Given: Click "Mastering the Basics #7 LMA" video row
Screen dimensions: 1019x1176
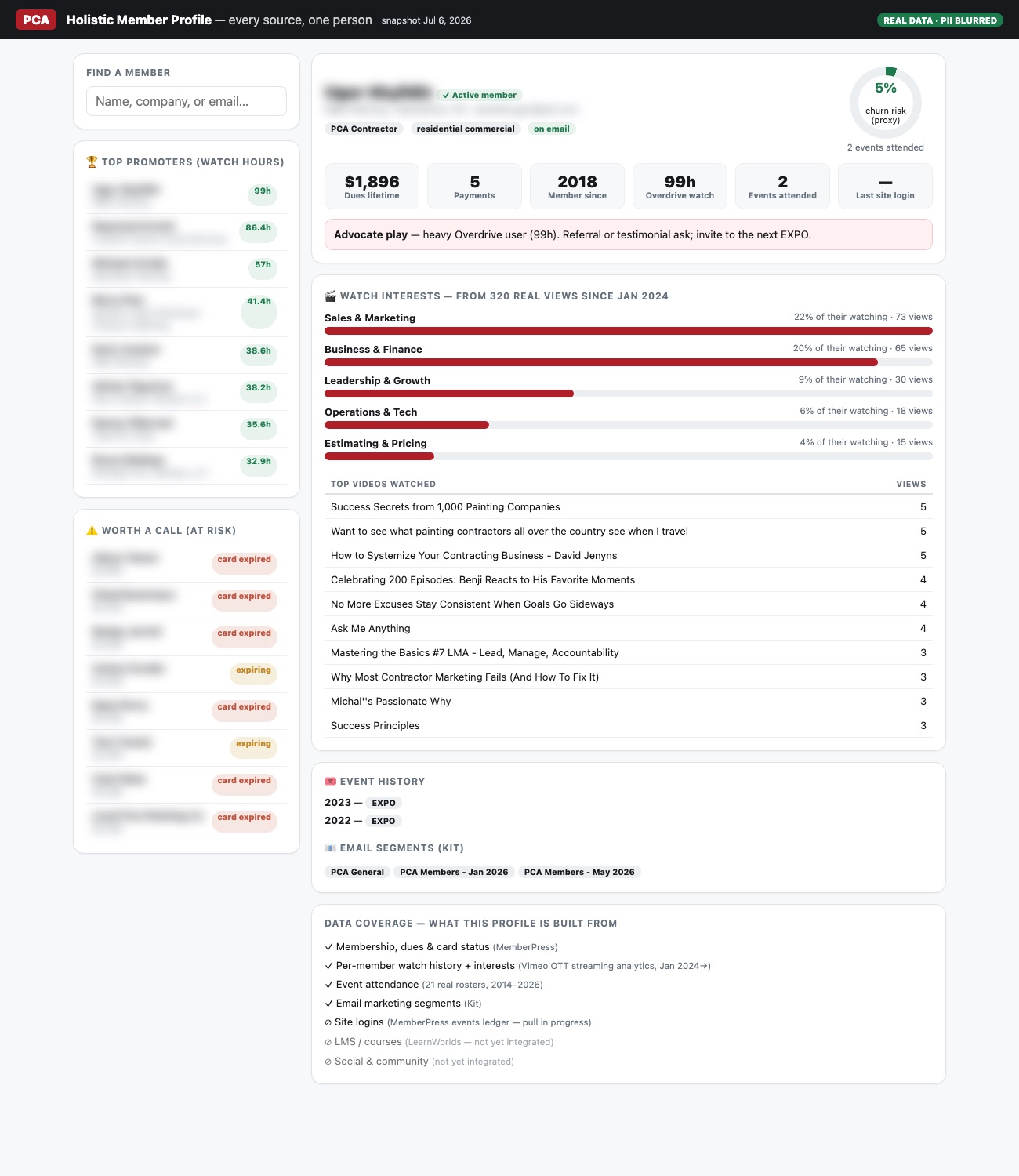Looking at the screenshot, I should tap(629, 653).
